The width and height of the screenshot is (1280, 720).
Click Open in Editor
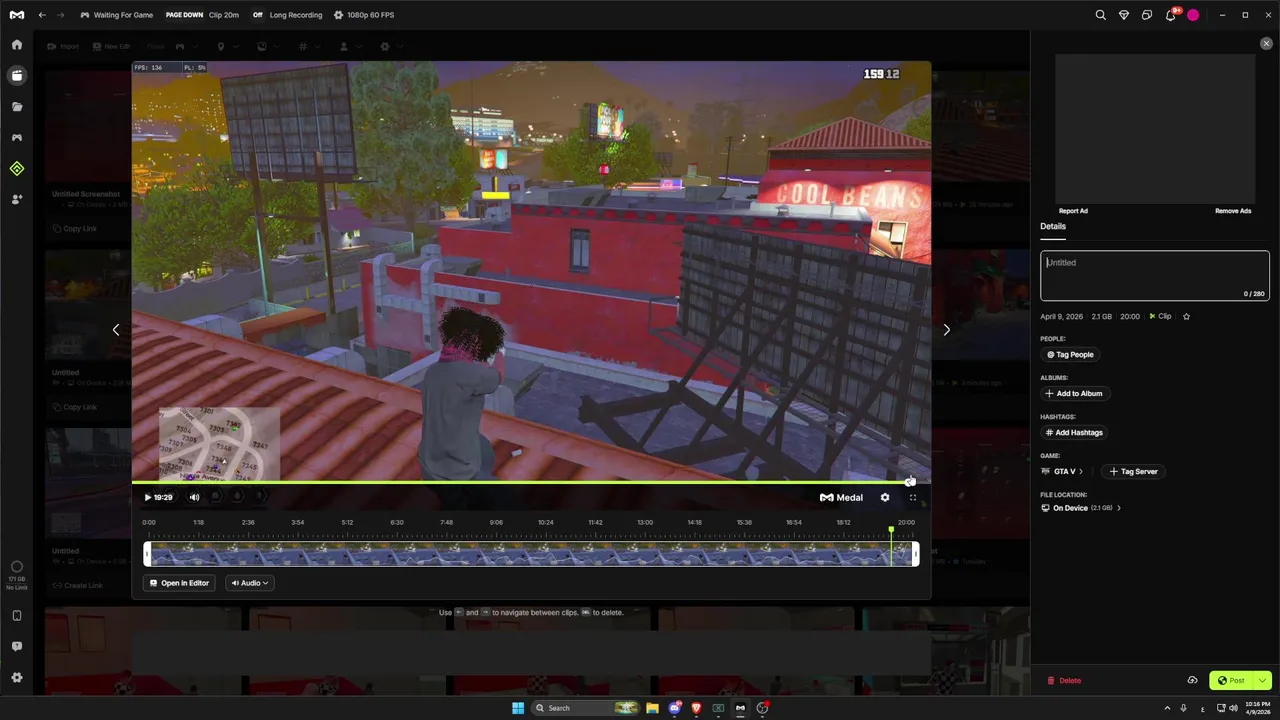[180, 583]
